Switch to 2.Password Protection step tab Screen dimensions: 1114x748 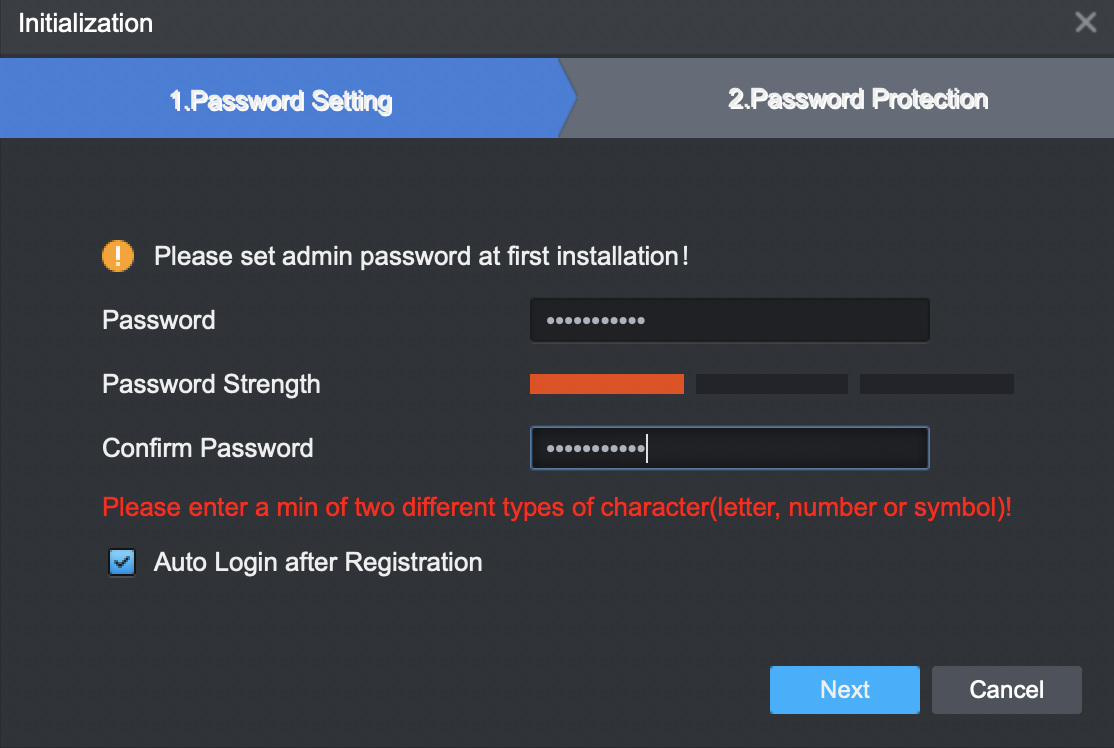(x=858, y=99)
